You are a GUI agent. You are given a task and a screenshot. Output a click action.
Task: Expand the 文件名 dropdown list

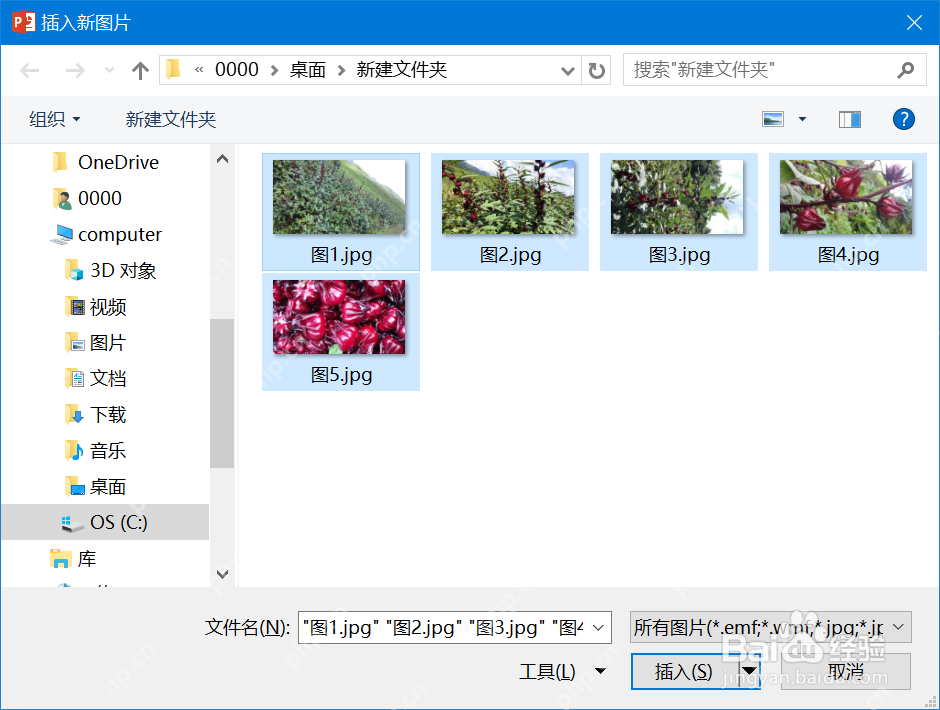tap(598, 627)
